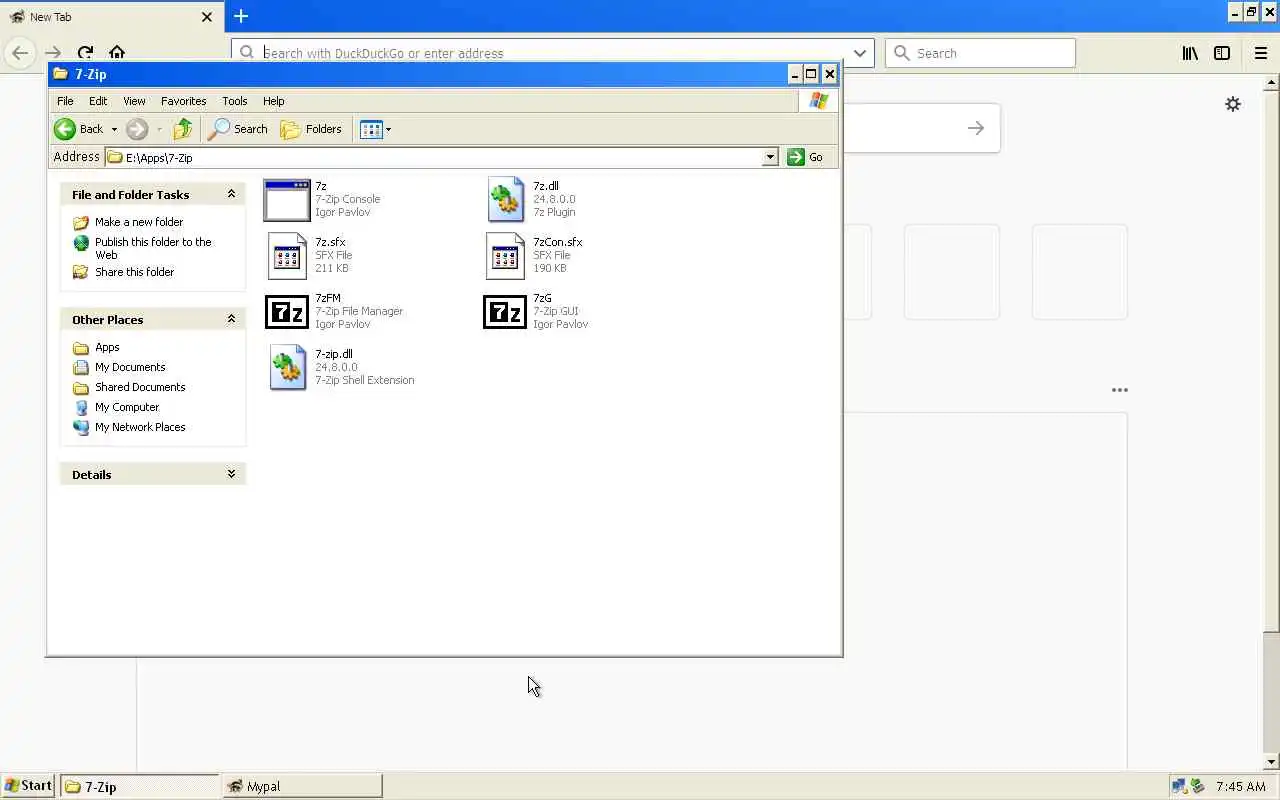Toggle the Folders pane
Image resolution: width=1280 pixels, height=800 pixels.
311,129
